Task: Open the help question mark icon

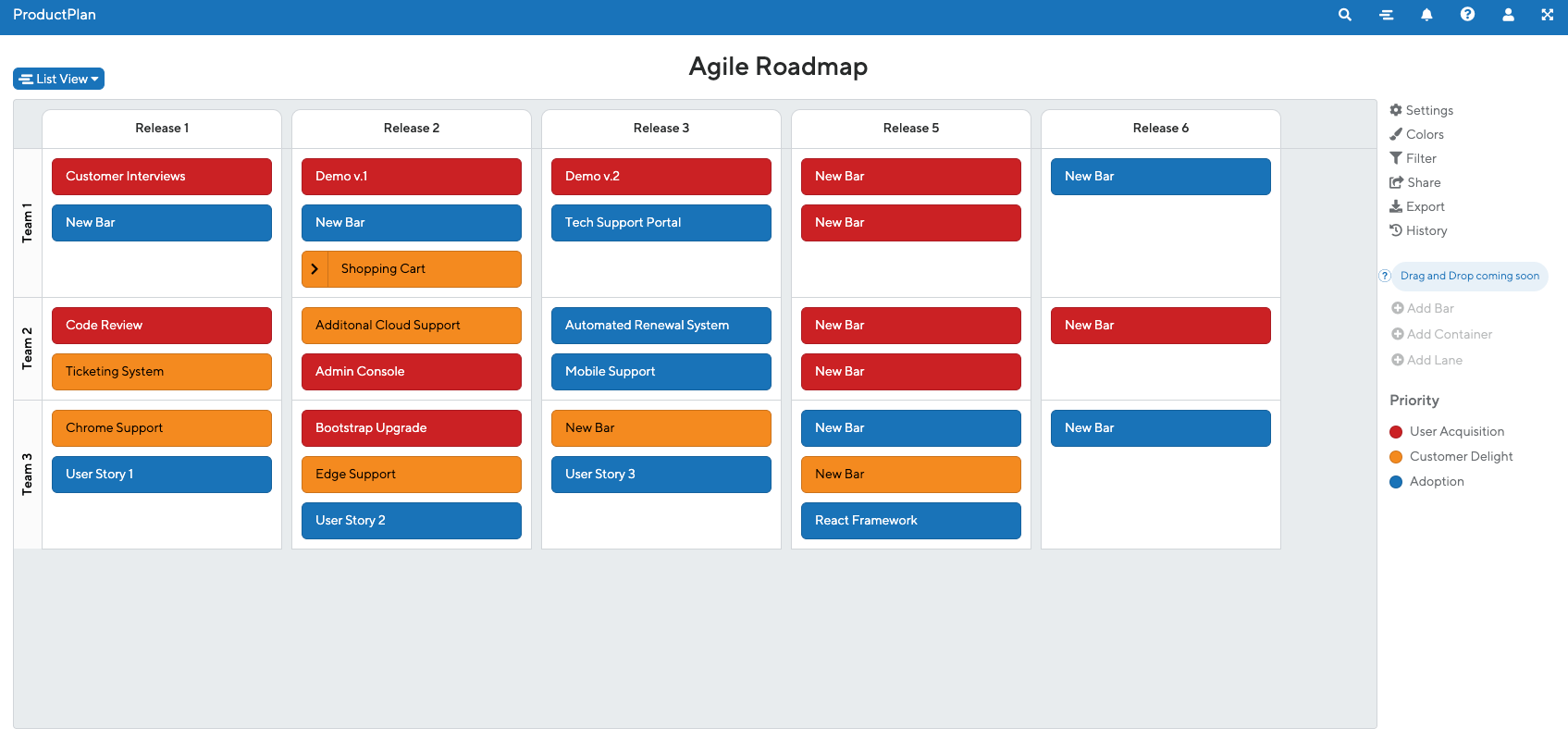Action: coord(1467,15)
